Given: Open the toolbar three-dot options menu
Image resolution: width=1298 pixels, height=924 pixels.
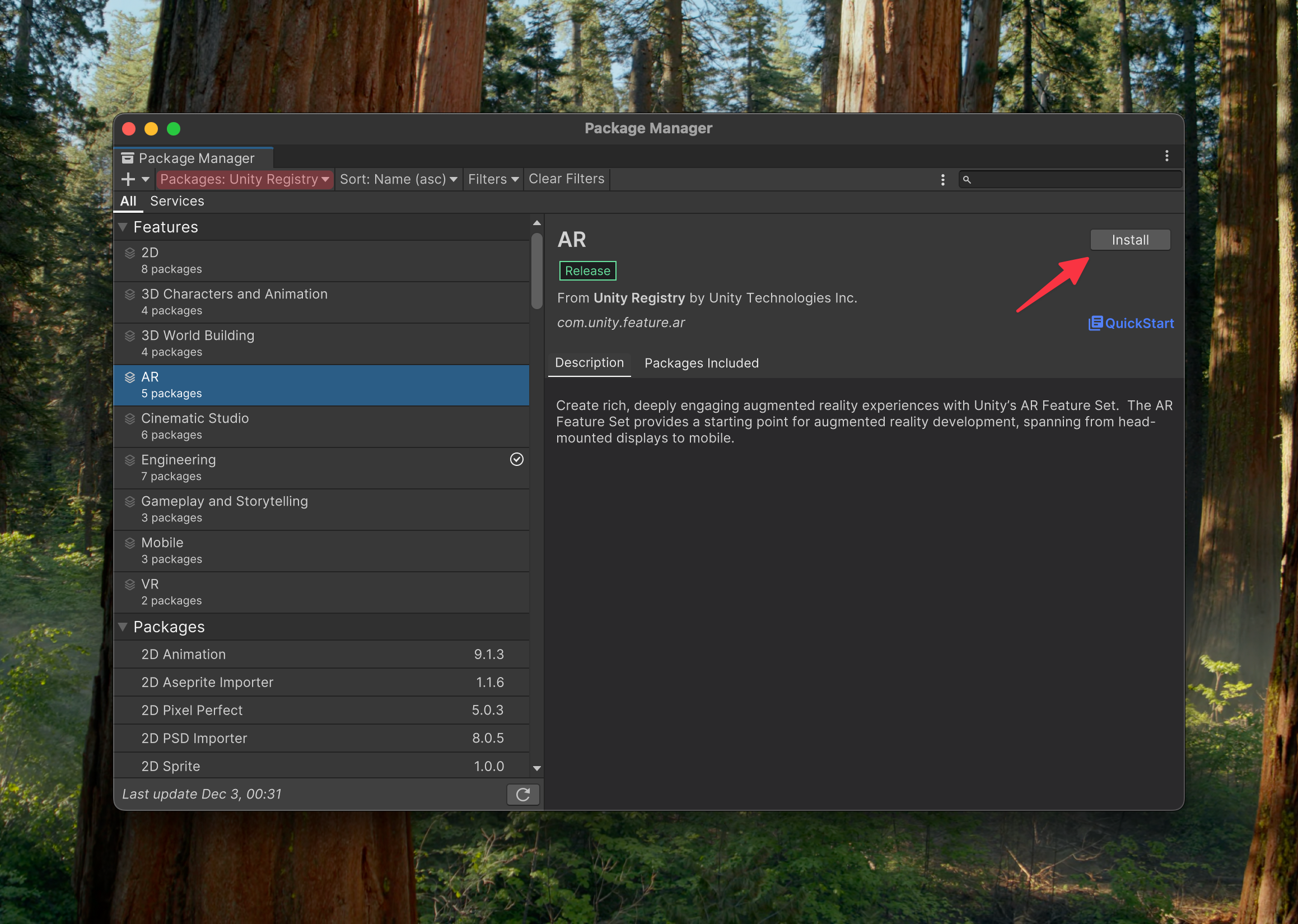Looking at the screenshot, I should [942, 180].
